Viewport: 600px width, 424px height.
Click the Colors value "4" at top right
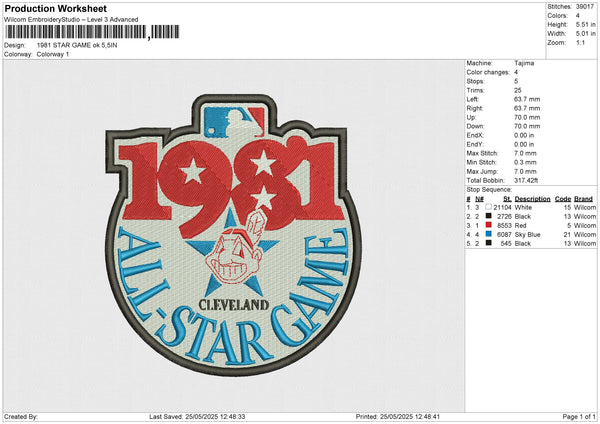[x=578, y=16]
